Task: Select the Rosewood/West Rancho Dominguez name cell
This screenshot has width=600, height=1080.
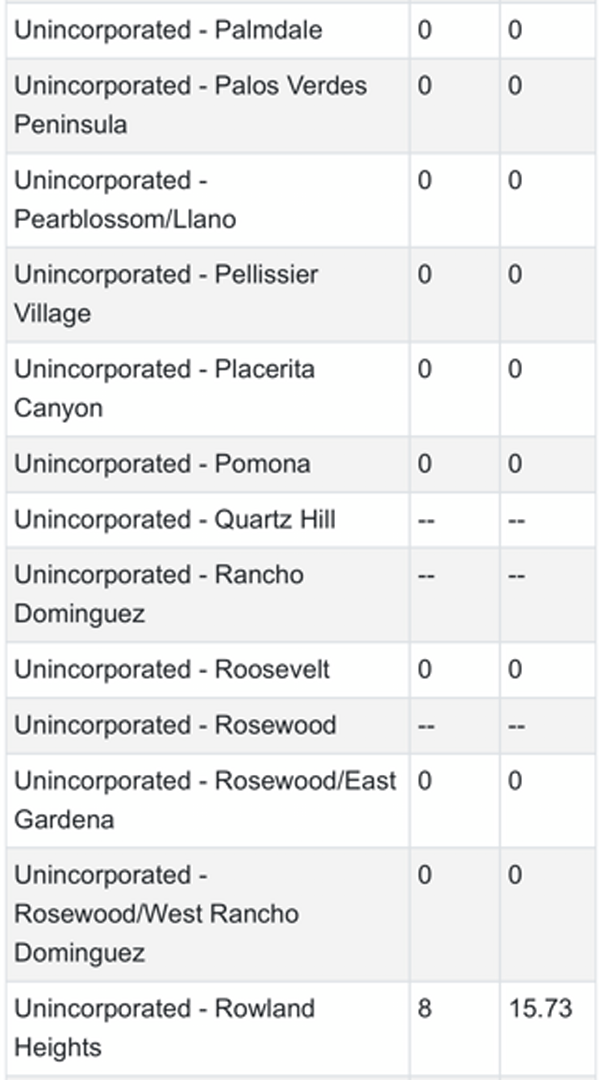Action: coord(156,914)
